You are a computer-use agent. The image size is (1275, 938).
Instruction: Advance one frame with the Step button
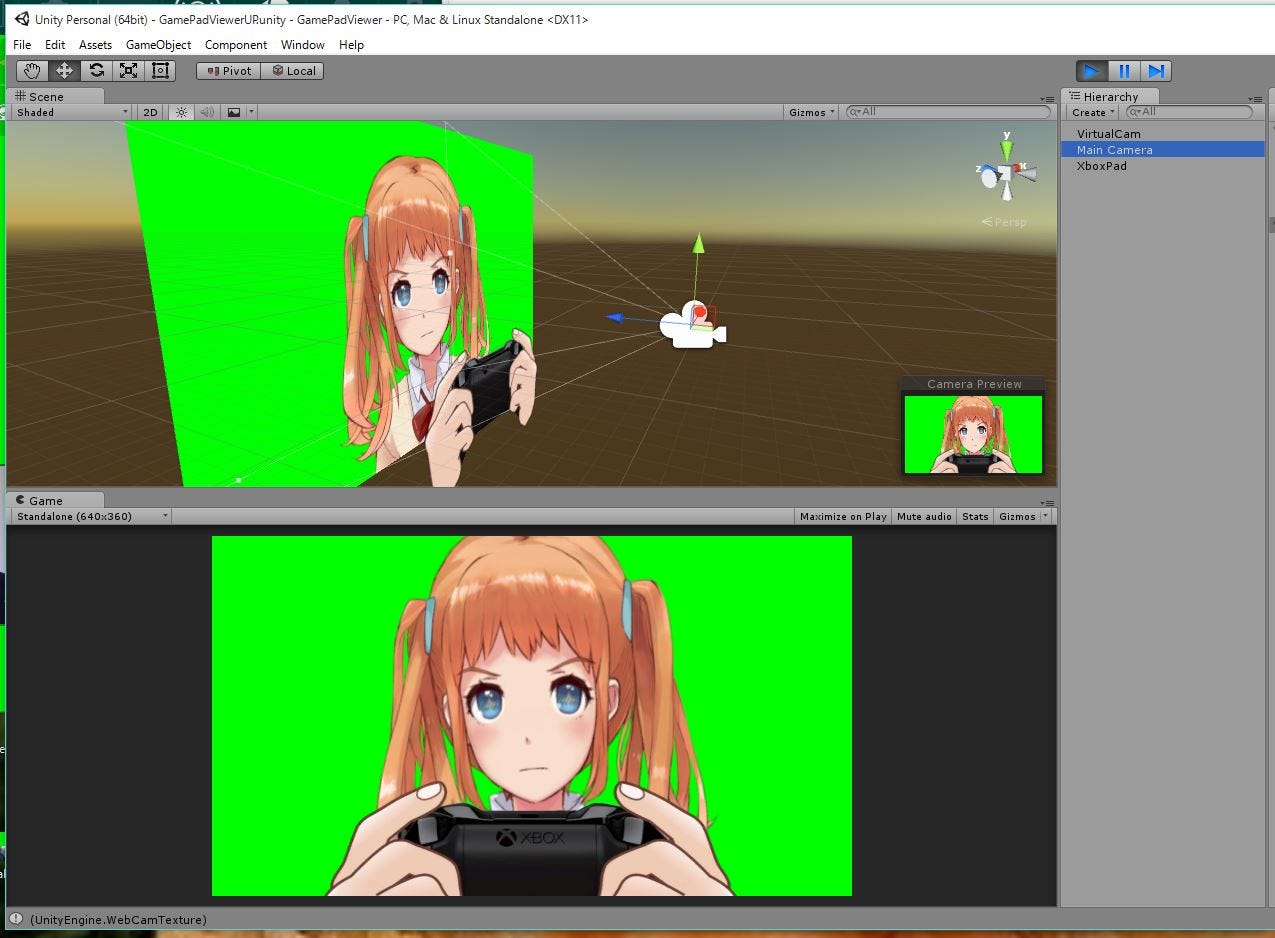1156,71
